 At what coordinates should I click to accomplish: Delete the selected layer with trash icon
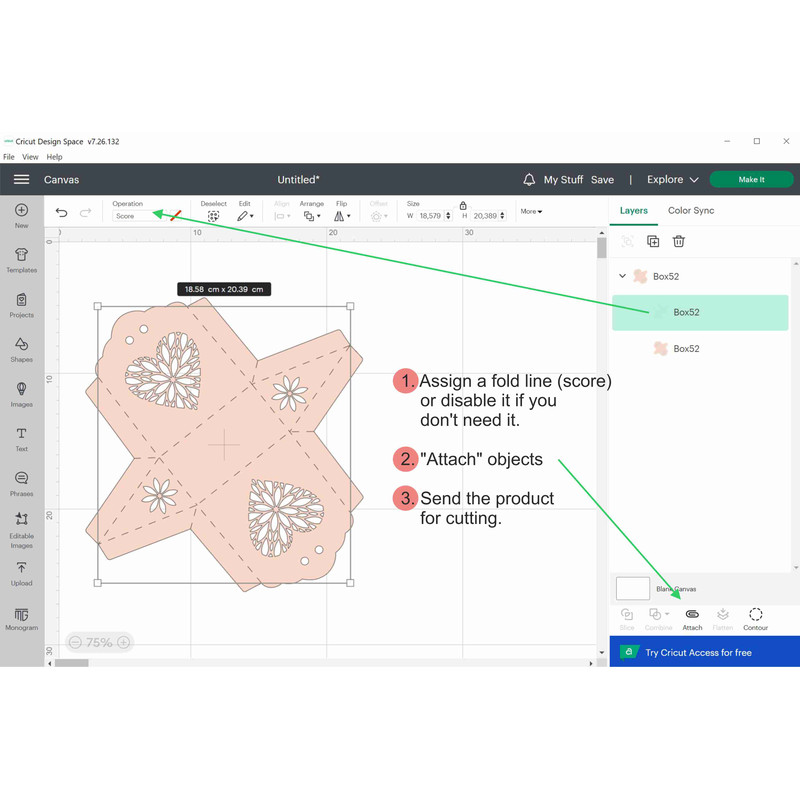[x=679, y=241]
